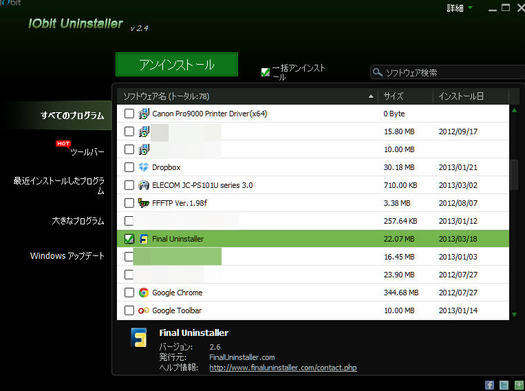The image size is (525, 391).
Task: Click the FFFTP program icon
Action: (x=144, y=203)
